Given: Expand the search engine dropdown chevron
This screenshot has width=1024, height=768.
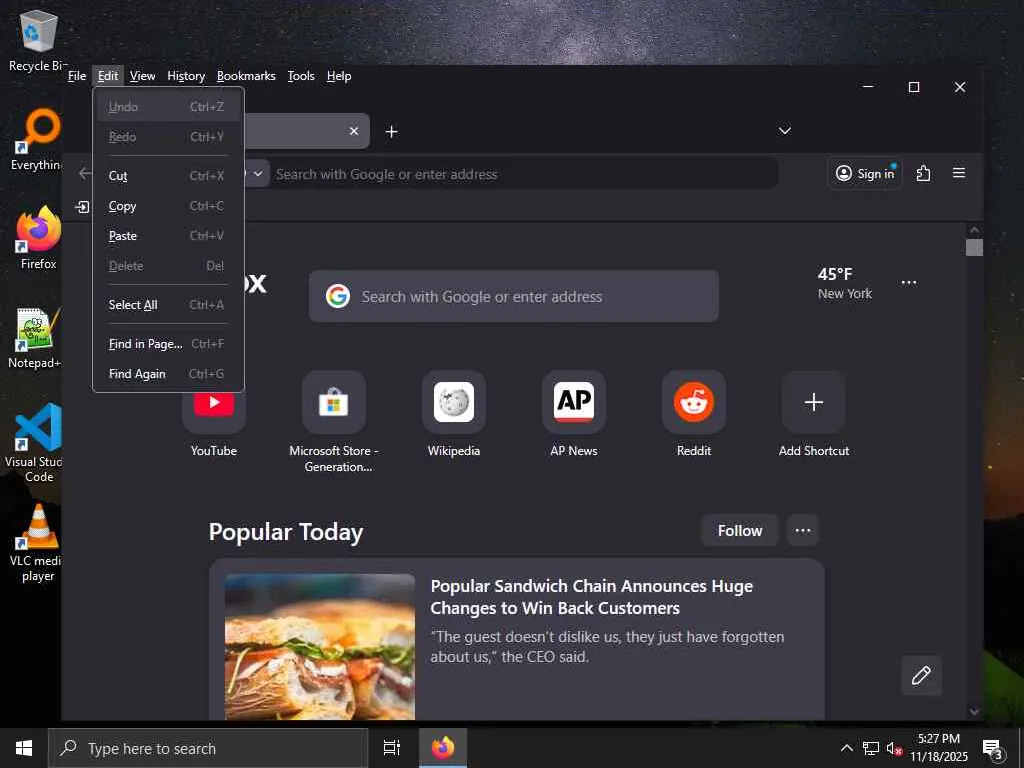Looking at the screenshot, I should [258, 174].
